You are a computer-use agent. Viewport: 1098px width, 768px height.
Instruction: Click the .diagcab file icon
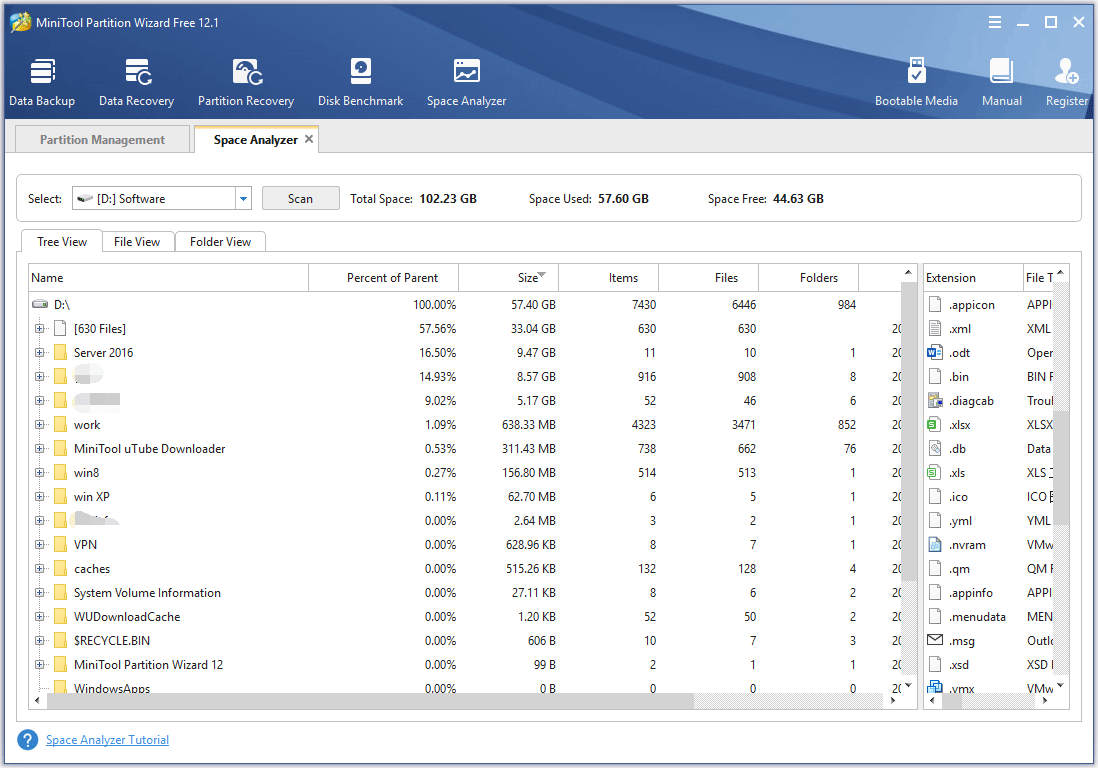pos(935,400)
